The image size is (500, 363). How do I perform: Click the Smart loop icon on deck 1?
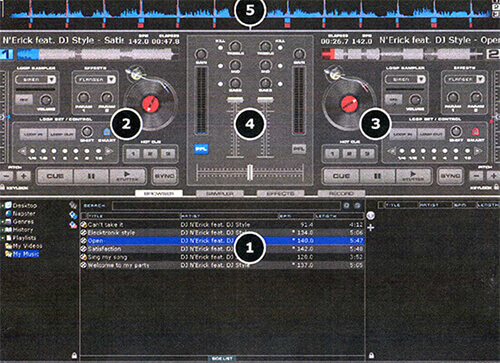[x=107, y=132]
